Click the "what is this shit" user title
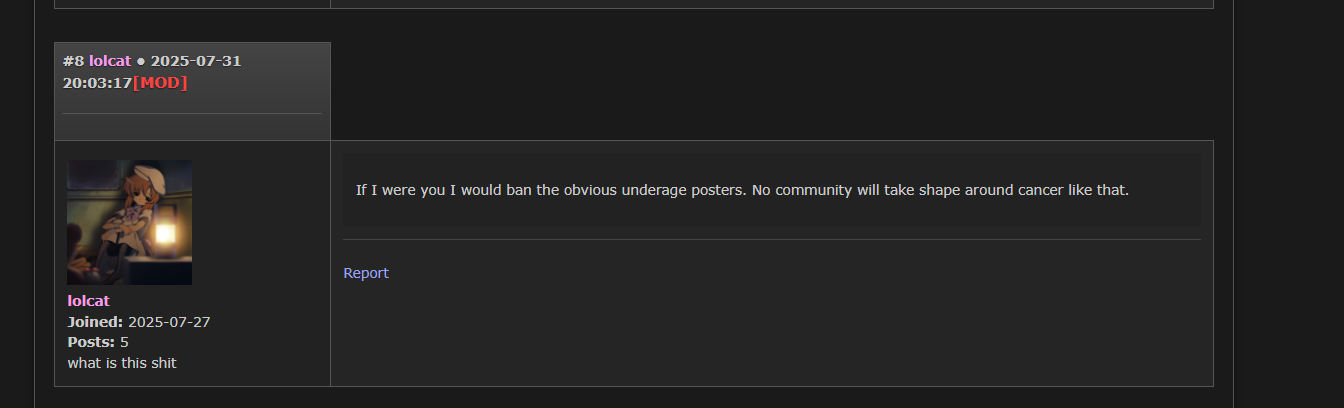 pos(121,363)
